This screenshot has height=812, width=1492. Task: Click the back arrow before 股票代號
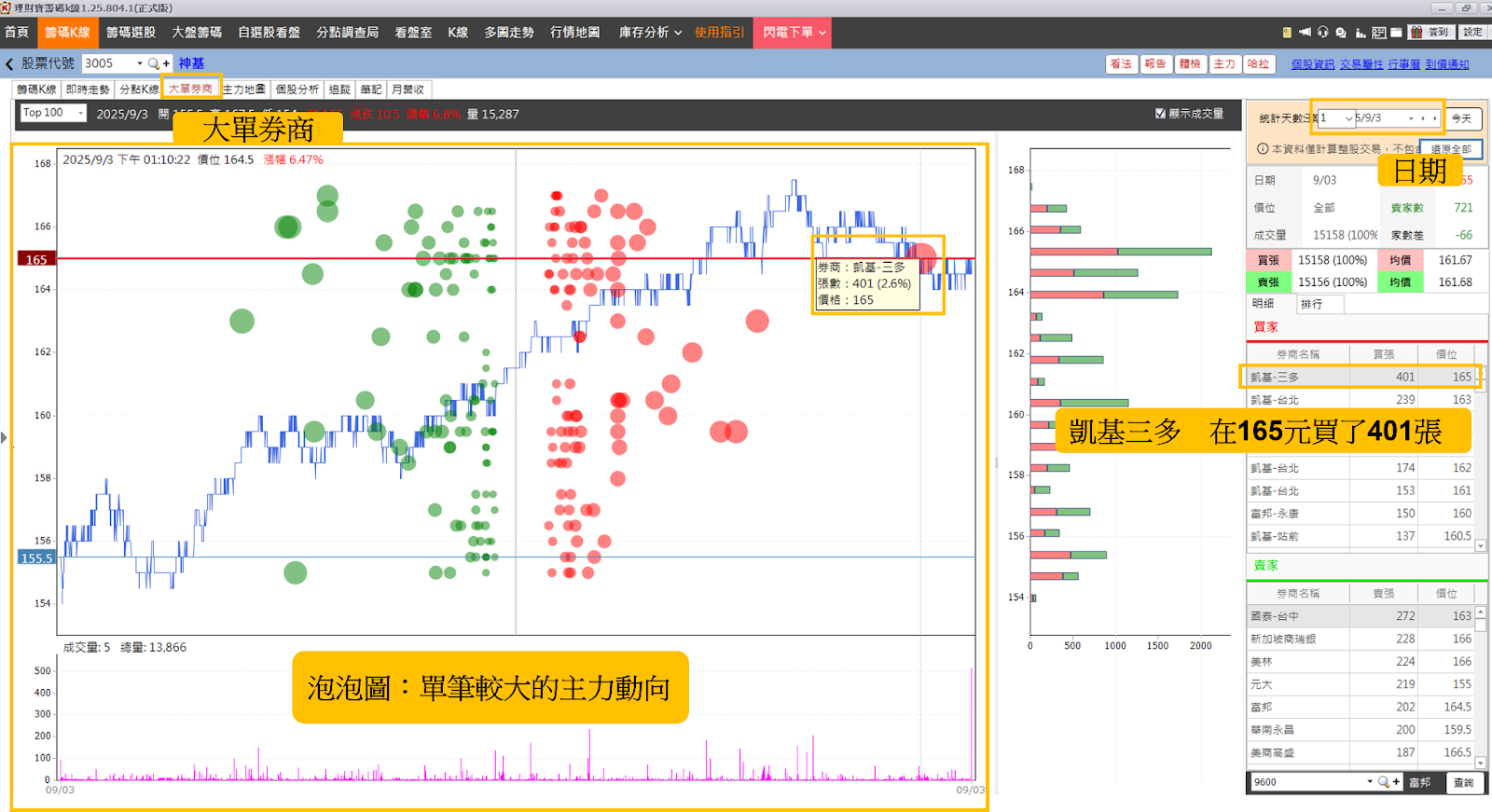click(x=9, y=63)
